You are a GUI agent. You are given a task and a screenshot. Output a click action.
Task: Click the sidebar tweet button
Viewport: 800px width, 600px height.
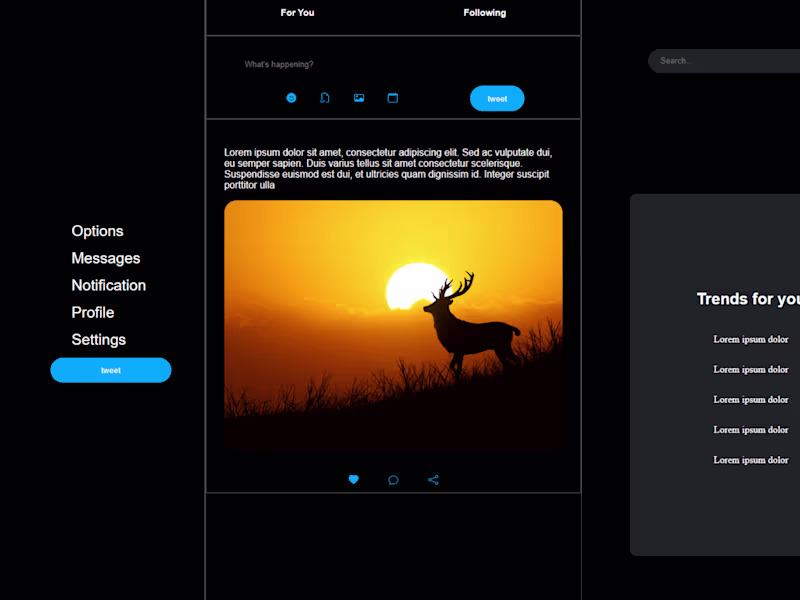coord(111,370)
